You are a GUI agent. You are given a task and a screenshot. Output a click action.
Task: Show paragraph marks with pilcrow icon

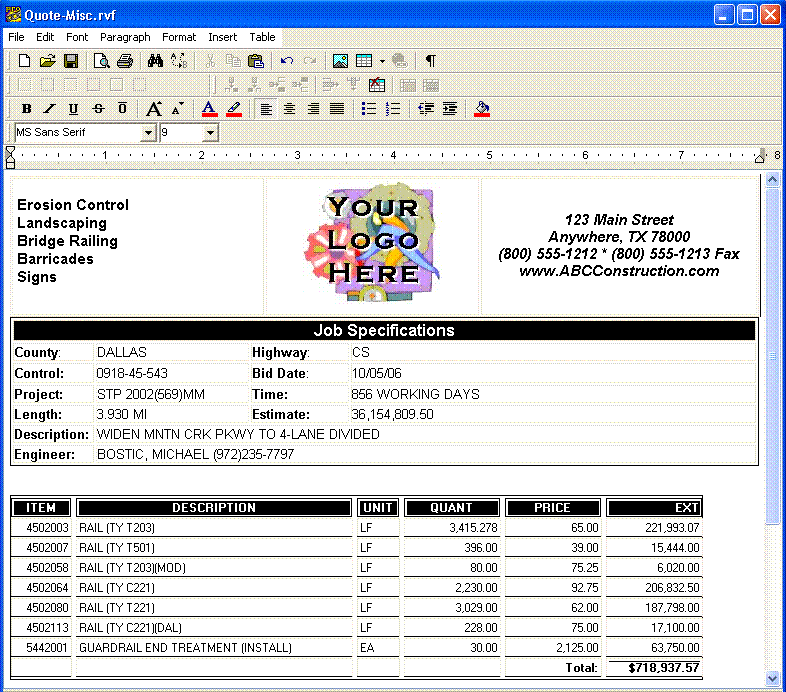pyautogui.click(x=430, y=61)
